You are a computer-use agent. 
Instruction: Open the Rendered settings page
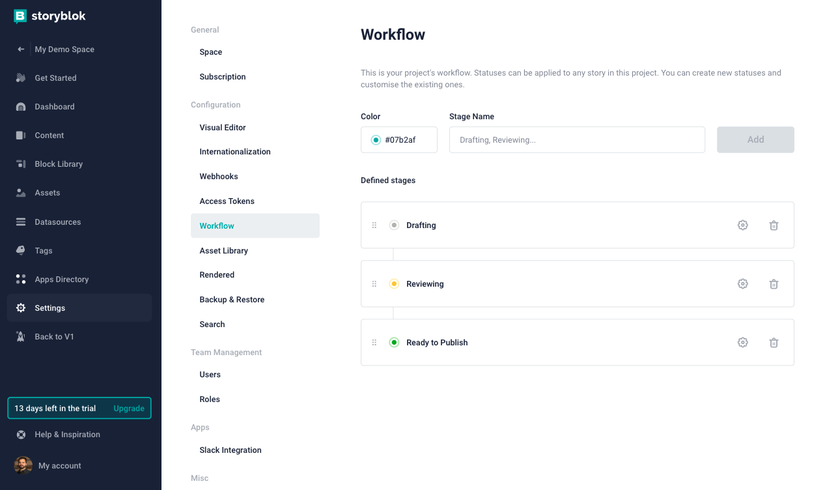pyautogui.click(x=216, y=275)
